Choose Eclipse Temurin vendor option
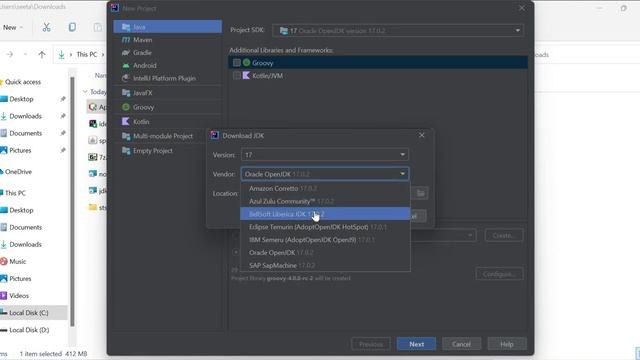640x360 pixels. [x=325, y=227]
